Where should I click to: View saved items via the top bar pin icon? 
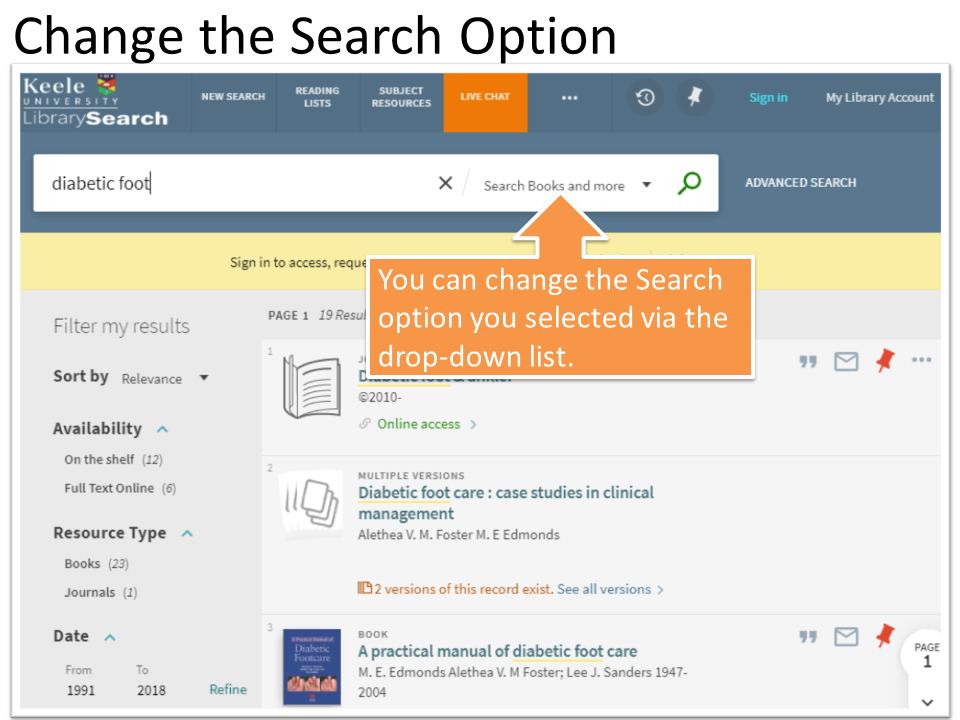point(694,98)
